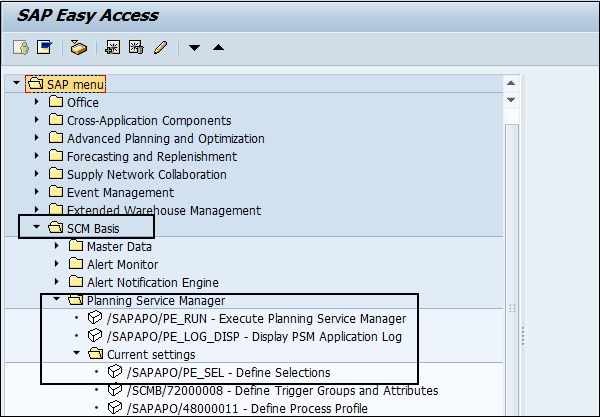The width and height of the screenshot is (600, 417).
Task: Expand the Advanced Planning and Optimization folder
Action: 36,138
